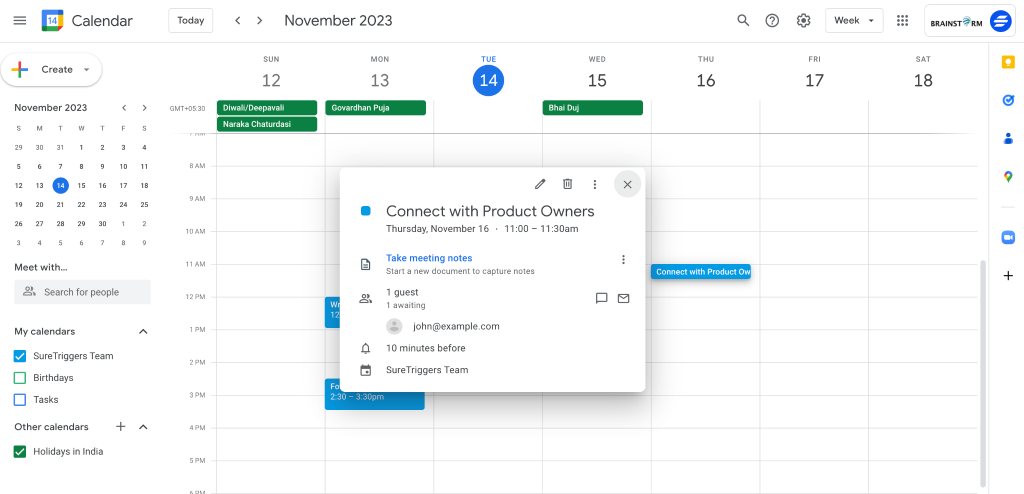Image resolution: width=1024 pixels, height=494 pixels.
Task: Check the Birthdays calendar
Action: 20,378
